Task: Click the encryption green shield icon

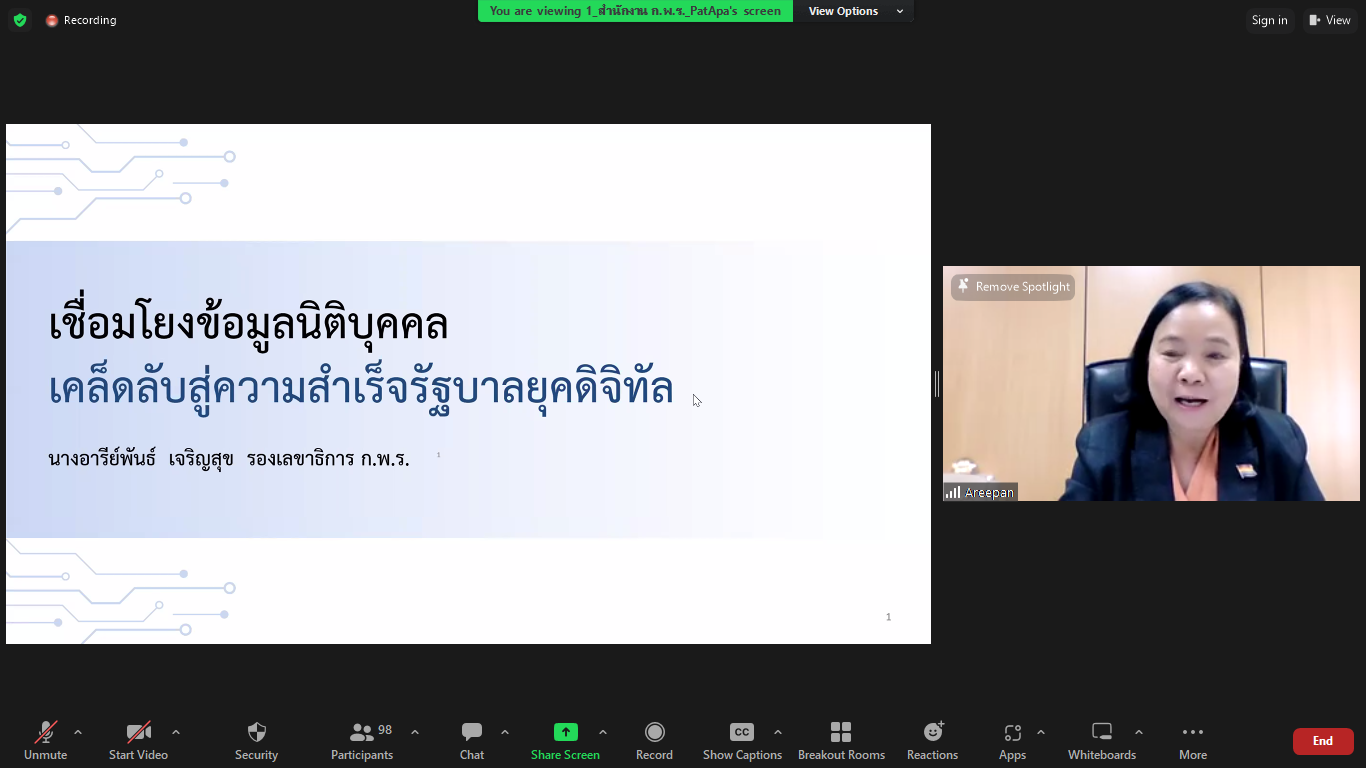Action: tap(20, 20)
